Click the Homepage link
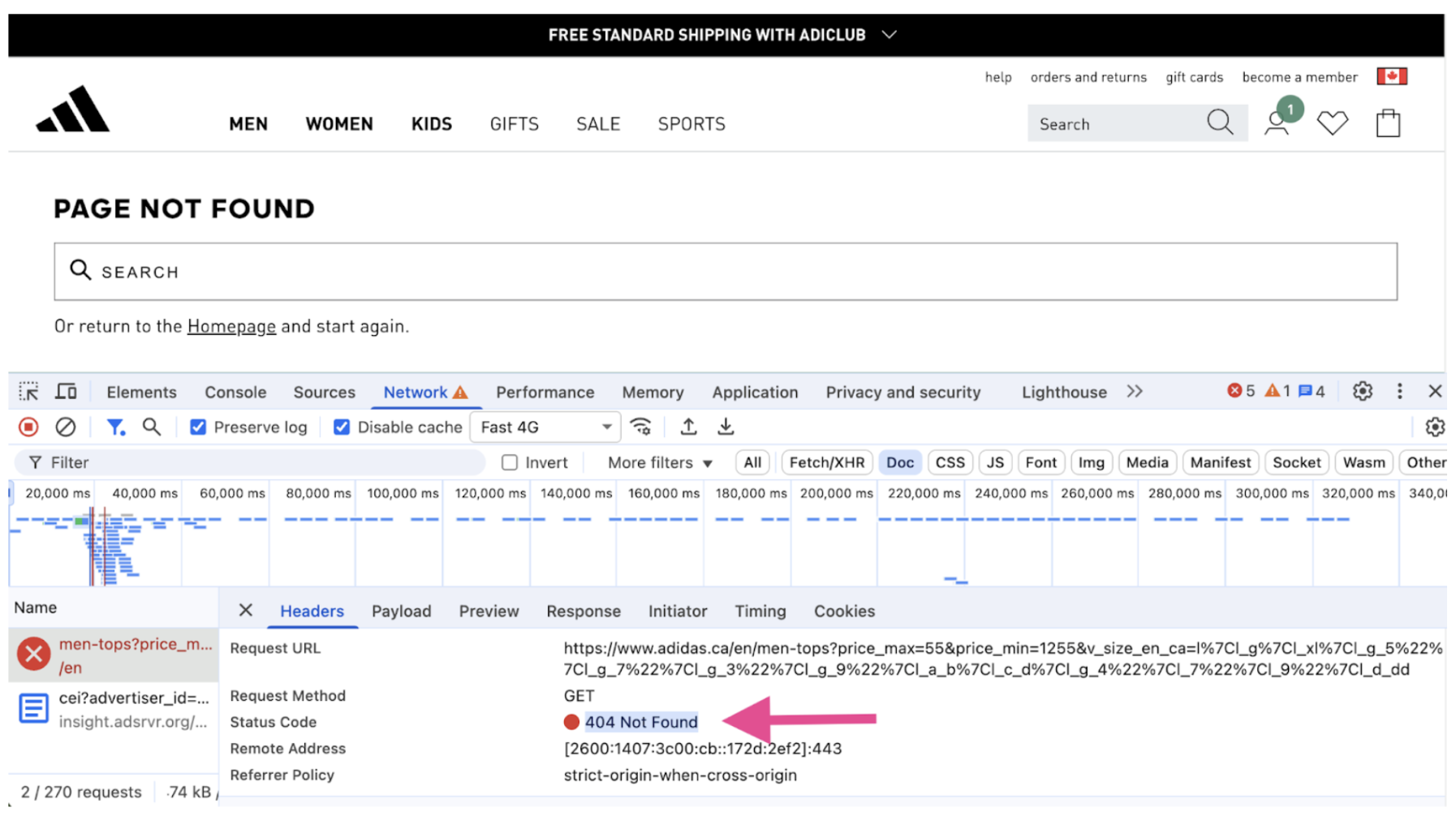 coord(231,326)
